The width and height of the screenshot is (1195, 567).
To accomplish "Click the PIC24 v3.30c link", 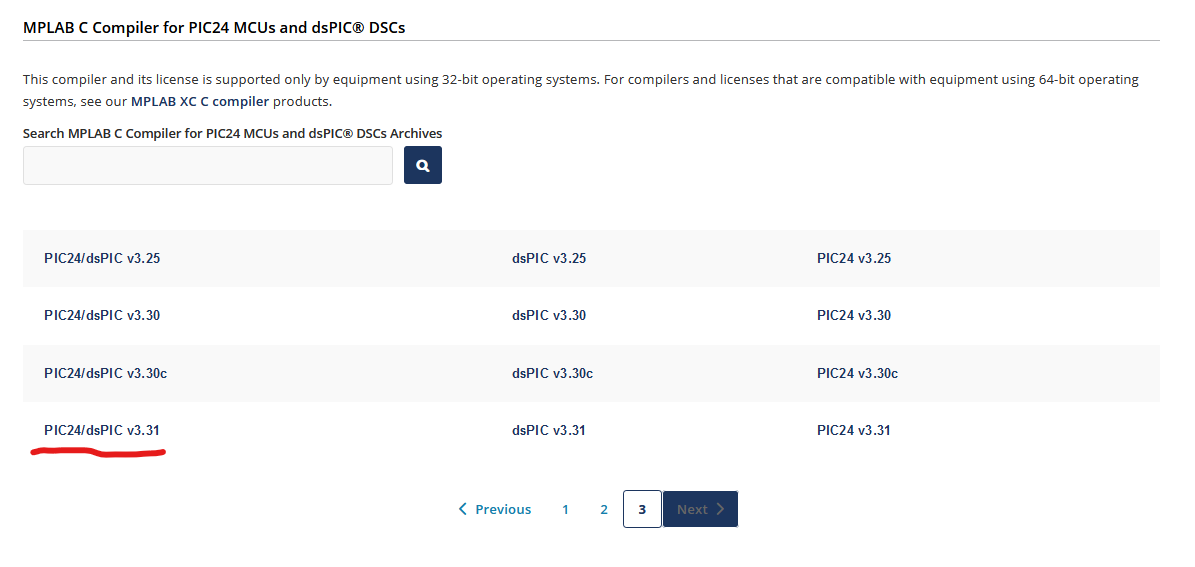I will [x=857, y=373].
